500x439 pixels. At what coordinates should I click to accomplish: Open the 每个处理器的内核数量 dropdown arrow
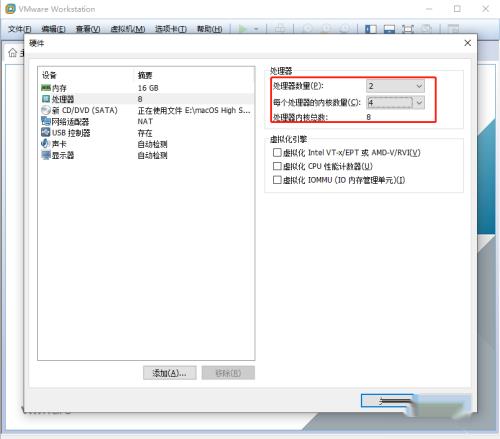[x=419, y=103]
